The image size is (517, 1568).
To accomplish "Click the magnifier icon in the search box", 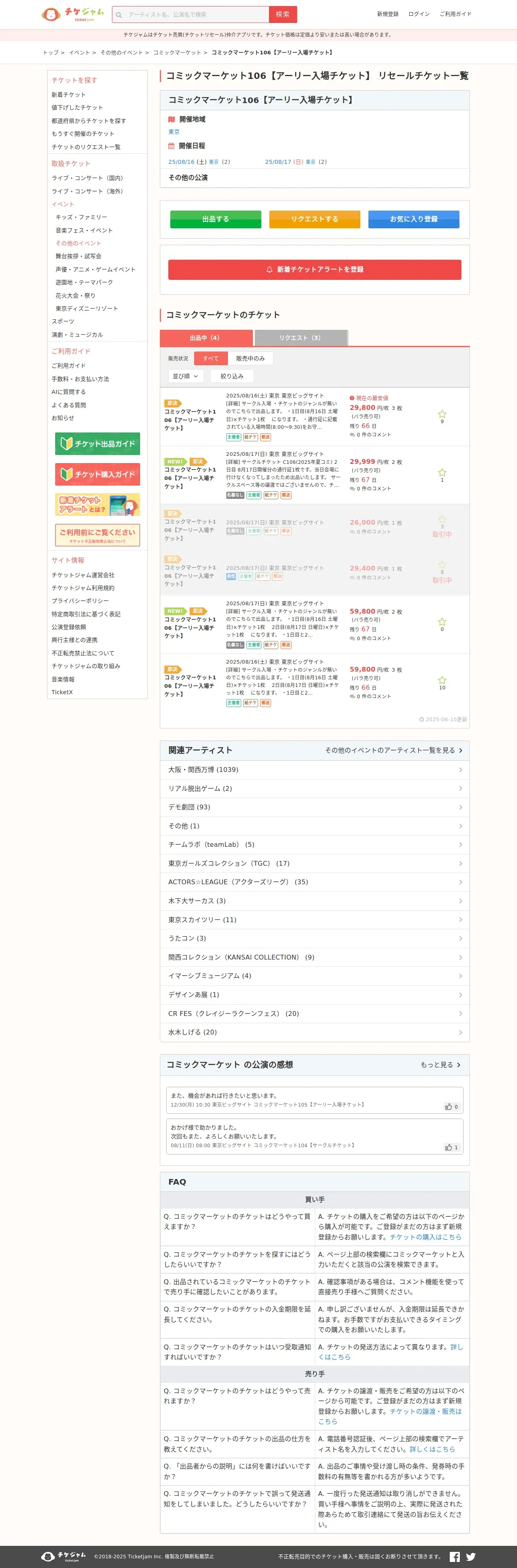I will (x=119, y=14).
